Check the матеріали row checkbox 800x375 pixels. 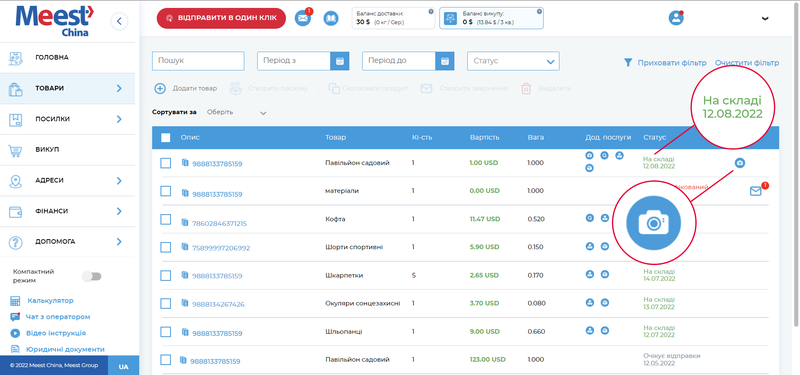pos(165,191)
